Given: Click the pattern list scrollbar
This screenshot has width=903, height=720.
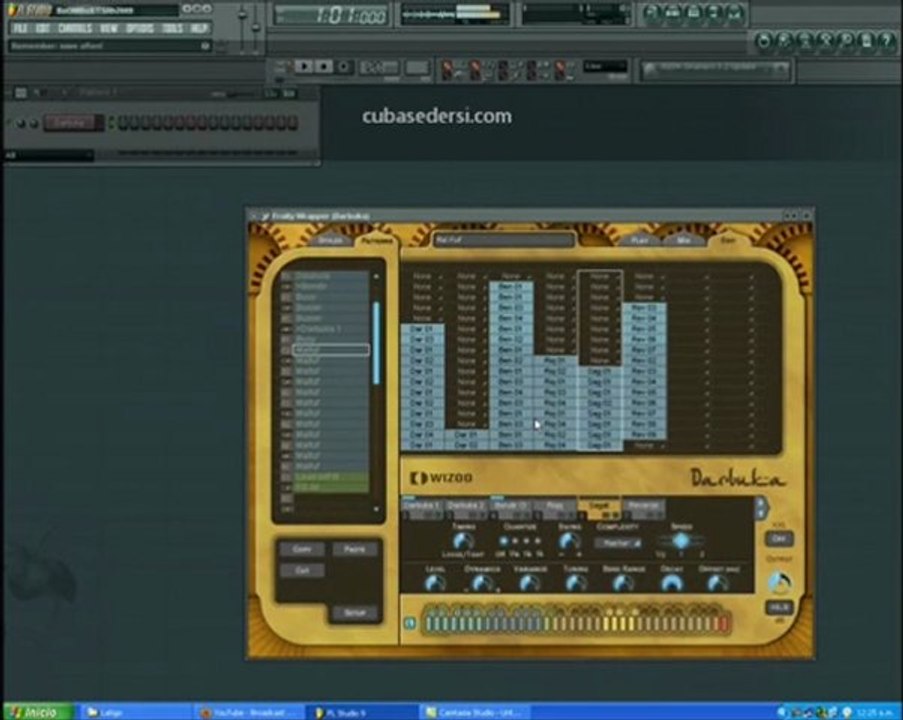Looking at the screenshot, I should [x=377, y=343].
